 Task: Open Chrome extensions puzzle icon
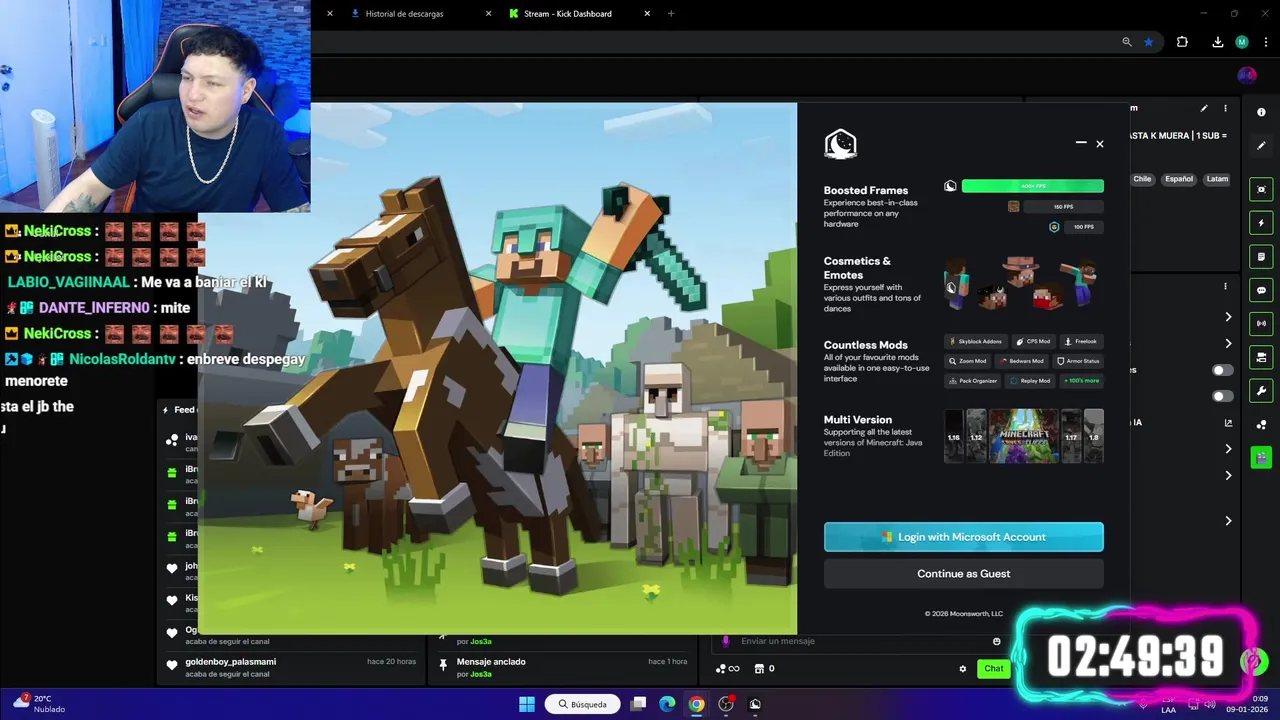[1182, 42]
